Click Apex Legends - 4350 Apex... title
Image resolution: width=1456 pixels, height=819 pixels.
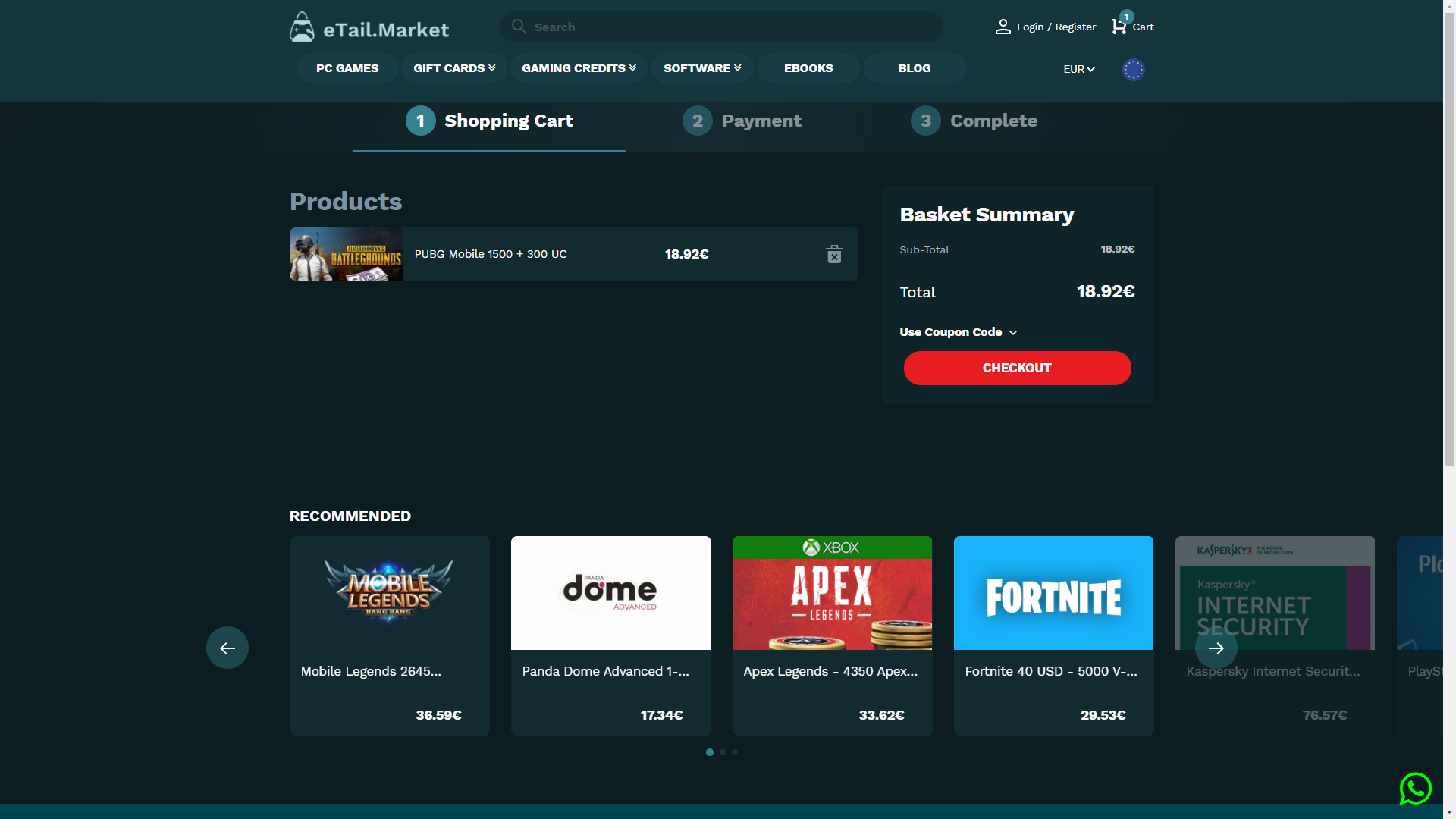click(830, 671)
